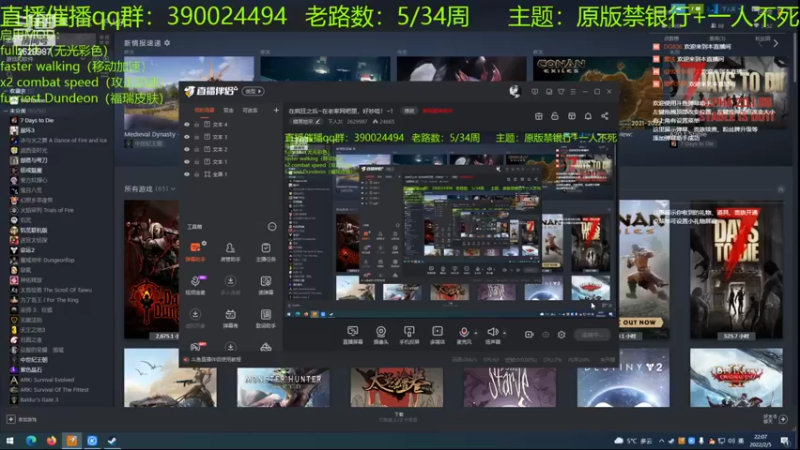Switch to Steam from the taskbar
This screenshot has width=800, height=450.
click(x=112, y=441)
